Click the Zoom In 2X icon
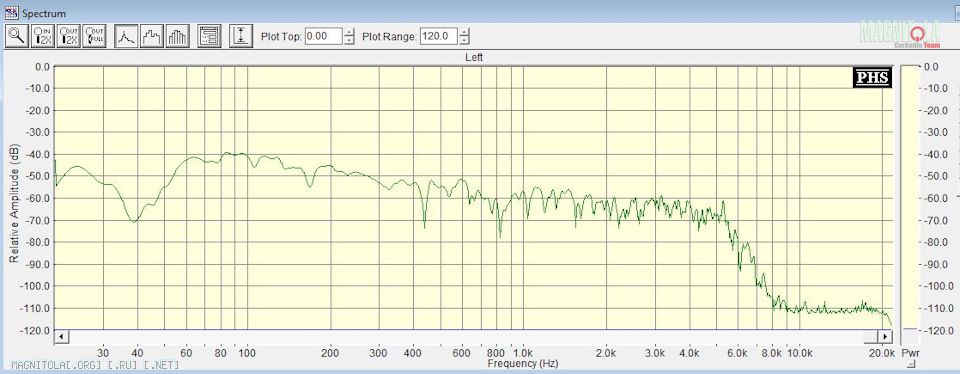Viewport: 960px width, 374px height. pyautogui.click(x=42, y=36)
